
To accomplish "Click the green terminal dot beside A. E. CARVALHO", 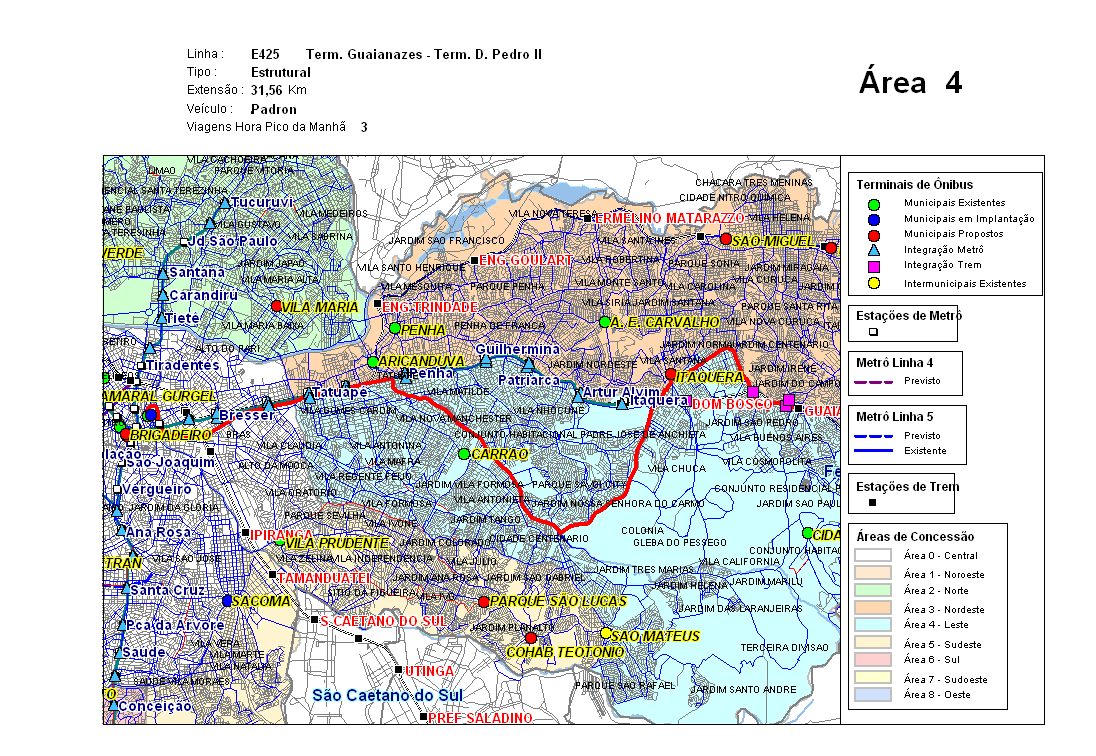I will [605, 322].
